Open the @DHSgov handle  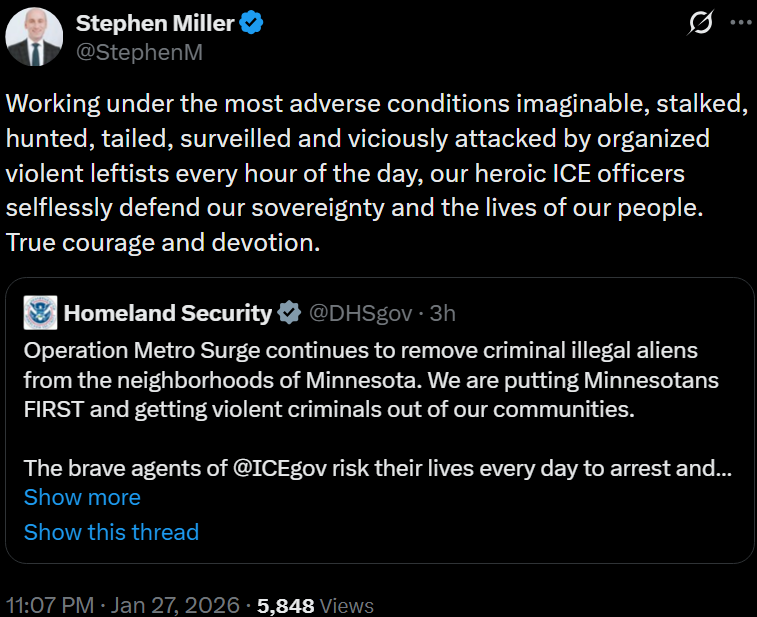(360, 313)
